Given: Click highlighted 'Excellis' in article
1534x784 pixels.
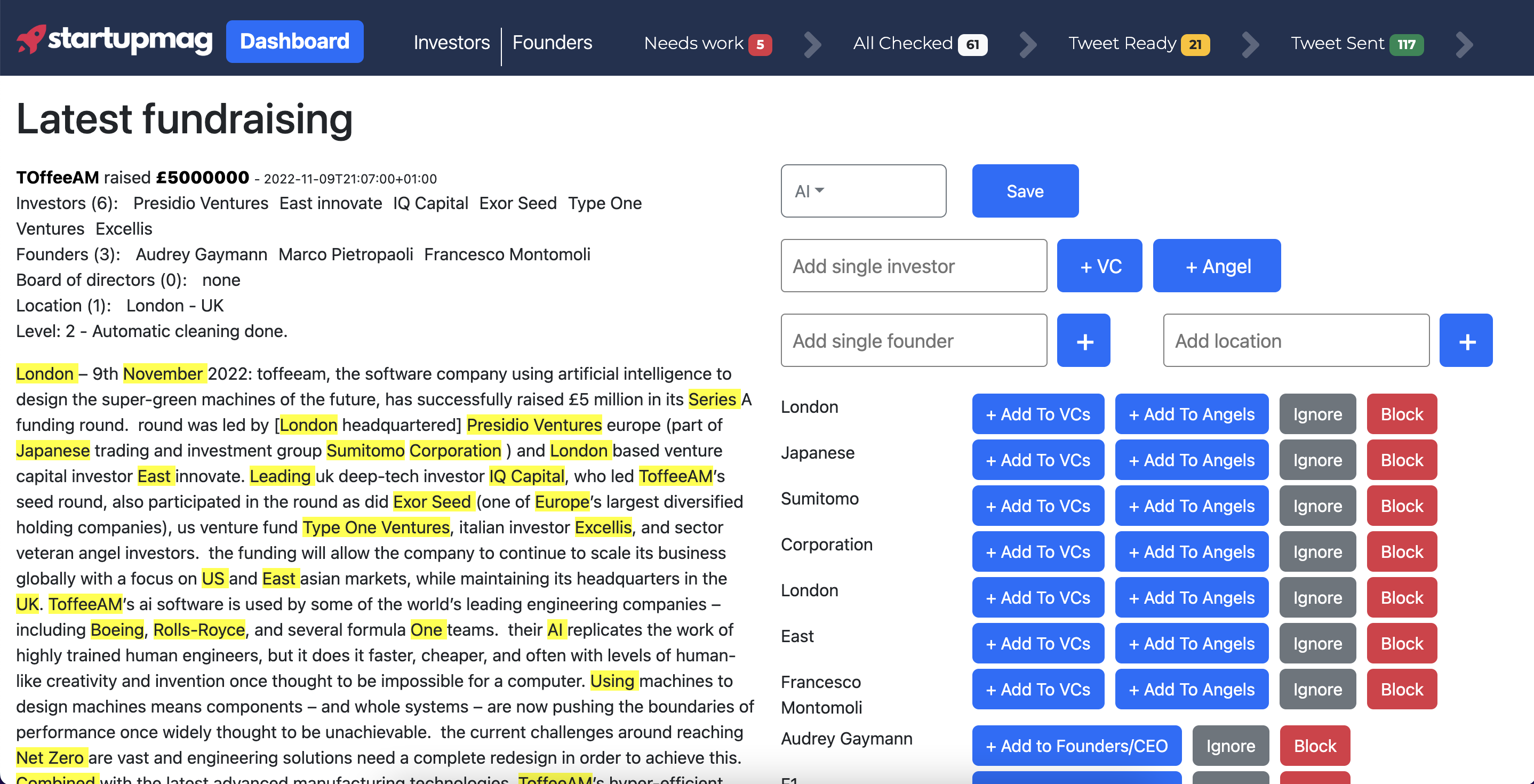Looking at the screenshot, I should pos(603,527).
